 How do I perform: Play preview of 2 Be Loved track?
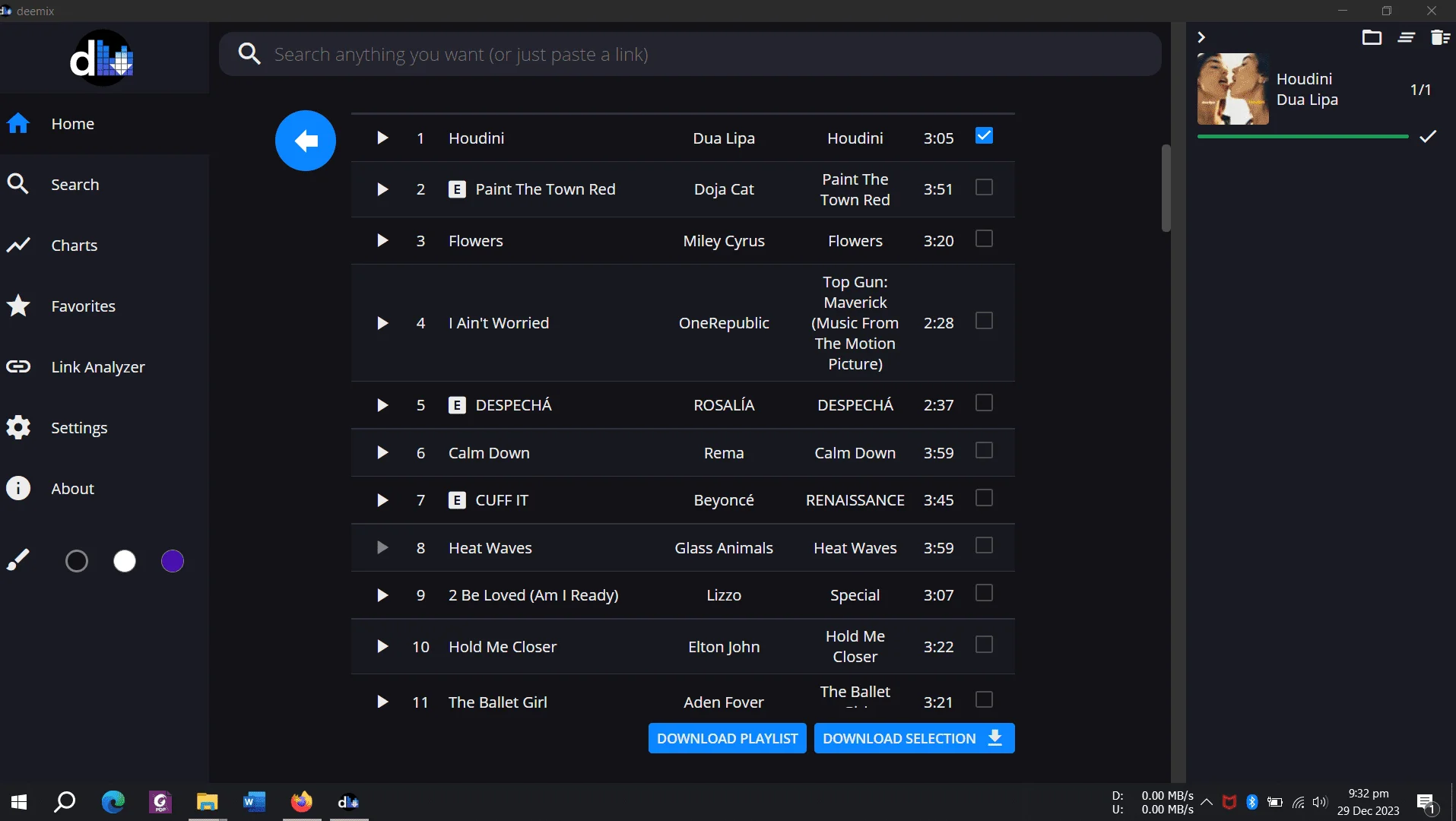(382, 595)
